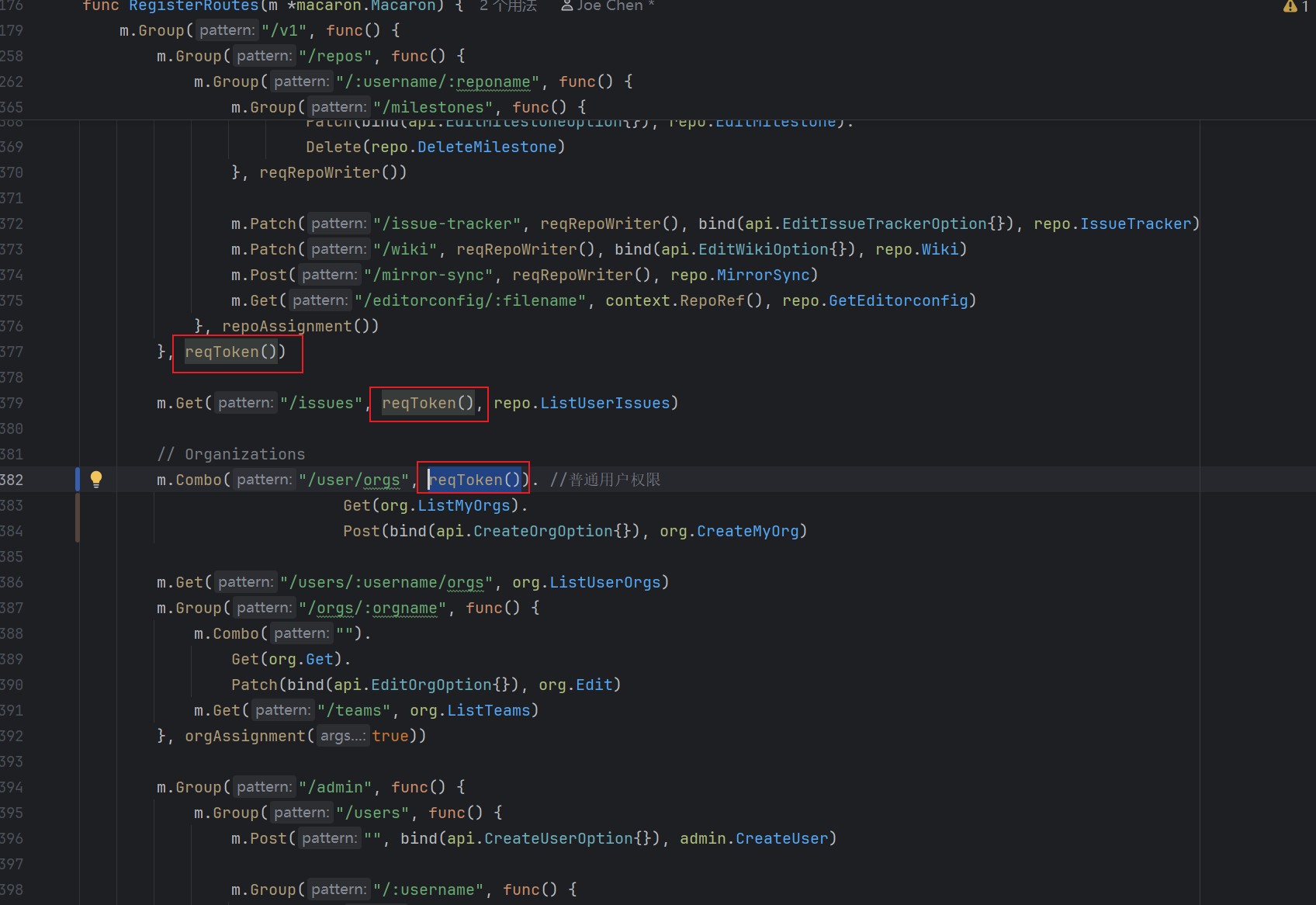Image resolution: width=1316 pixels, height=905 pixels.
Task: Click the "/teams" pattern string
Action: click(354, 710)
